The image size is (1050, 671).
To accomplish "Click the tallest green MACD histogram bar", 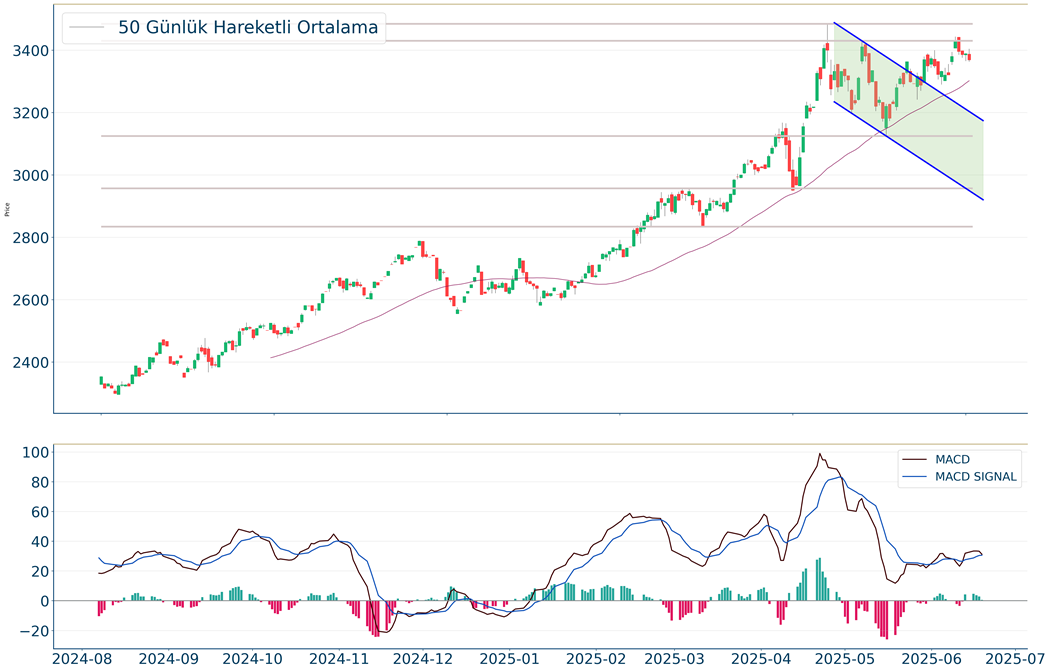I will (x=820, y=579).
